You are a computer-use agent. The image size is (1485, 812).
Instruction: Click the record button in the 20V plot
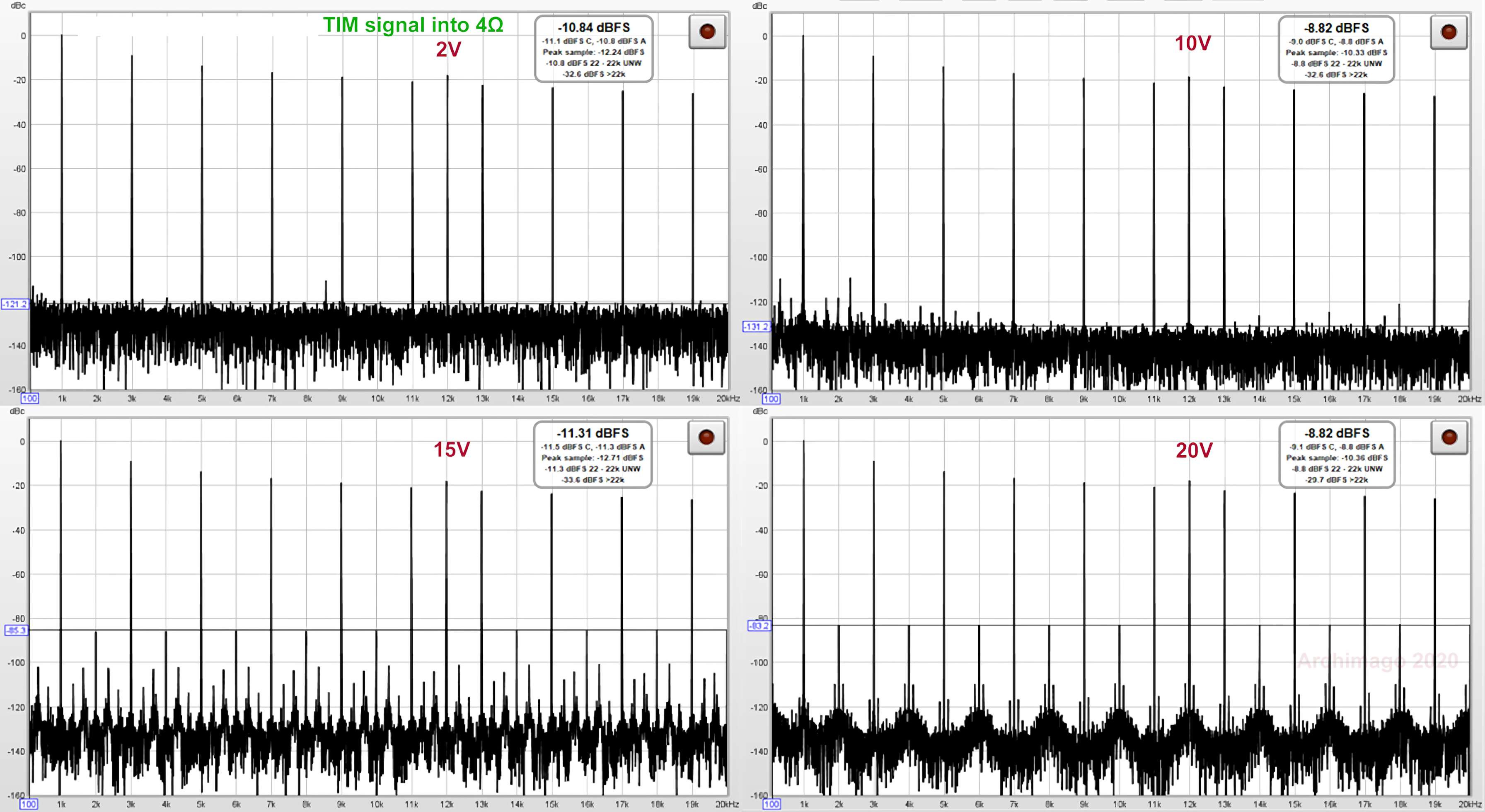click(1449, 437)
